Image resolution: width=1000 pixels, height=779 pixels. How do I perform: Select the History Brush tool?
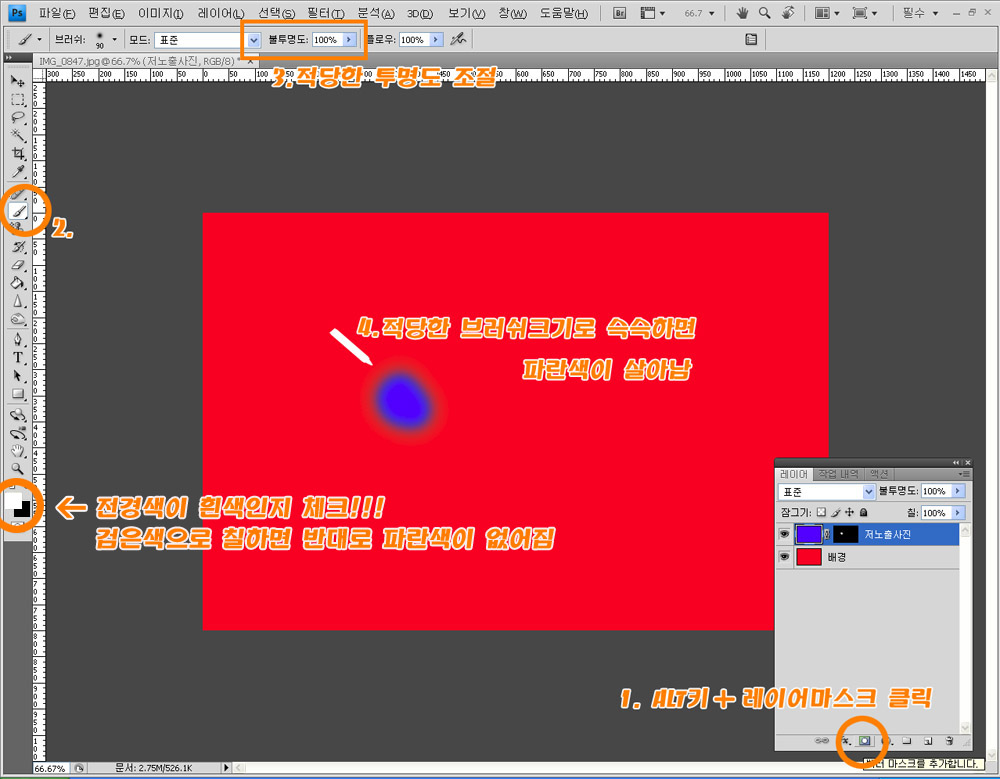[x=18, y=247]
